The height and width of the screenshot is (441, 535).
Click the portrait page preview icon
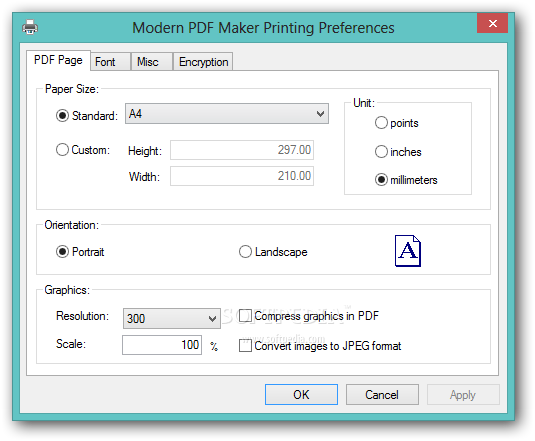pos(408,251)
